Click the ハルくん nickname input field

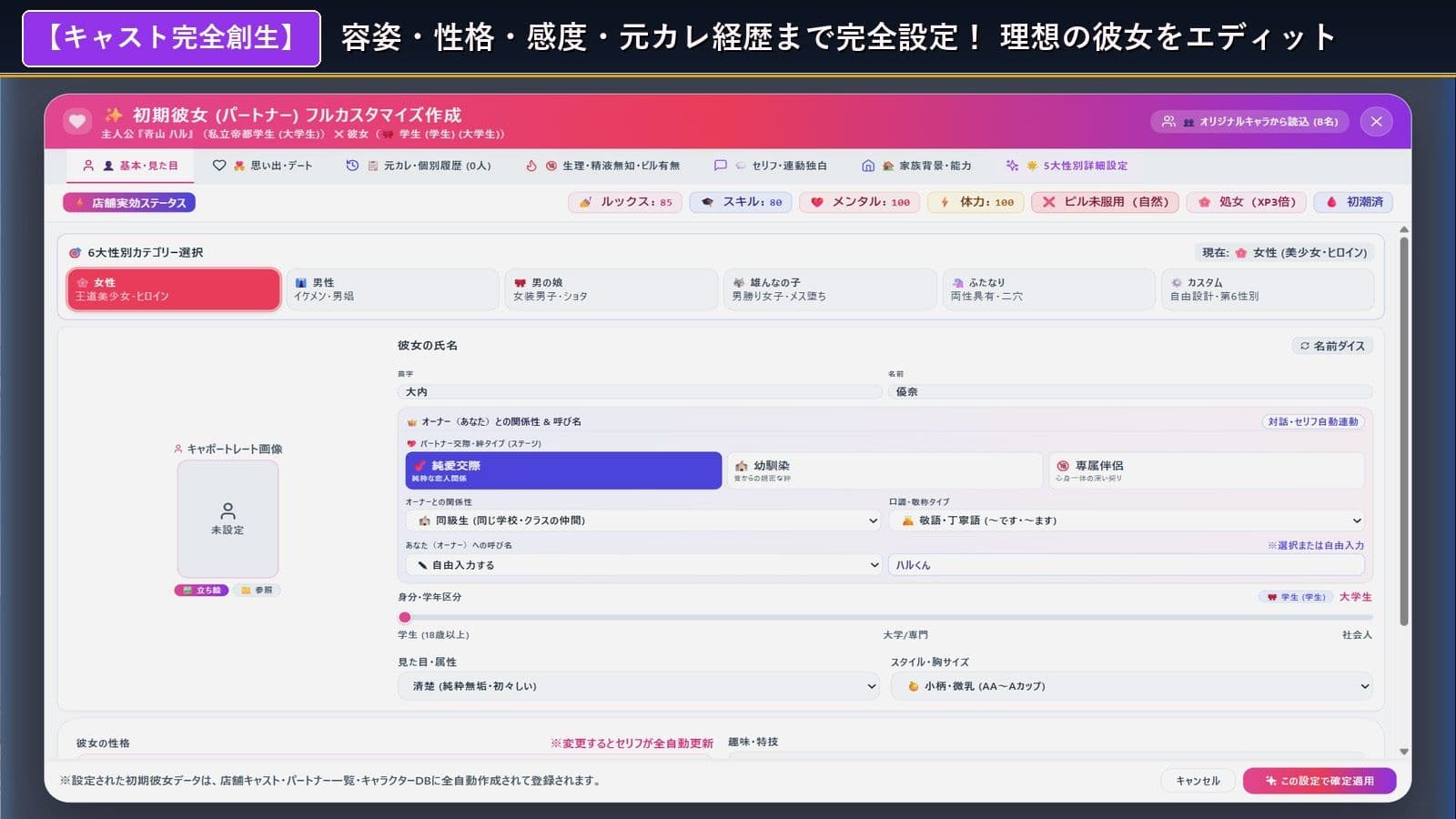tap(1127, 565)
